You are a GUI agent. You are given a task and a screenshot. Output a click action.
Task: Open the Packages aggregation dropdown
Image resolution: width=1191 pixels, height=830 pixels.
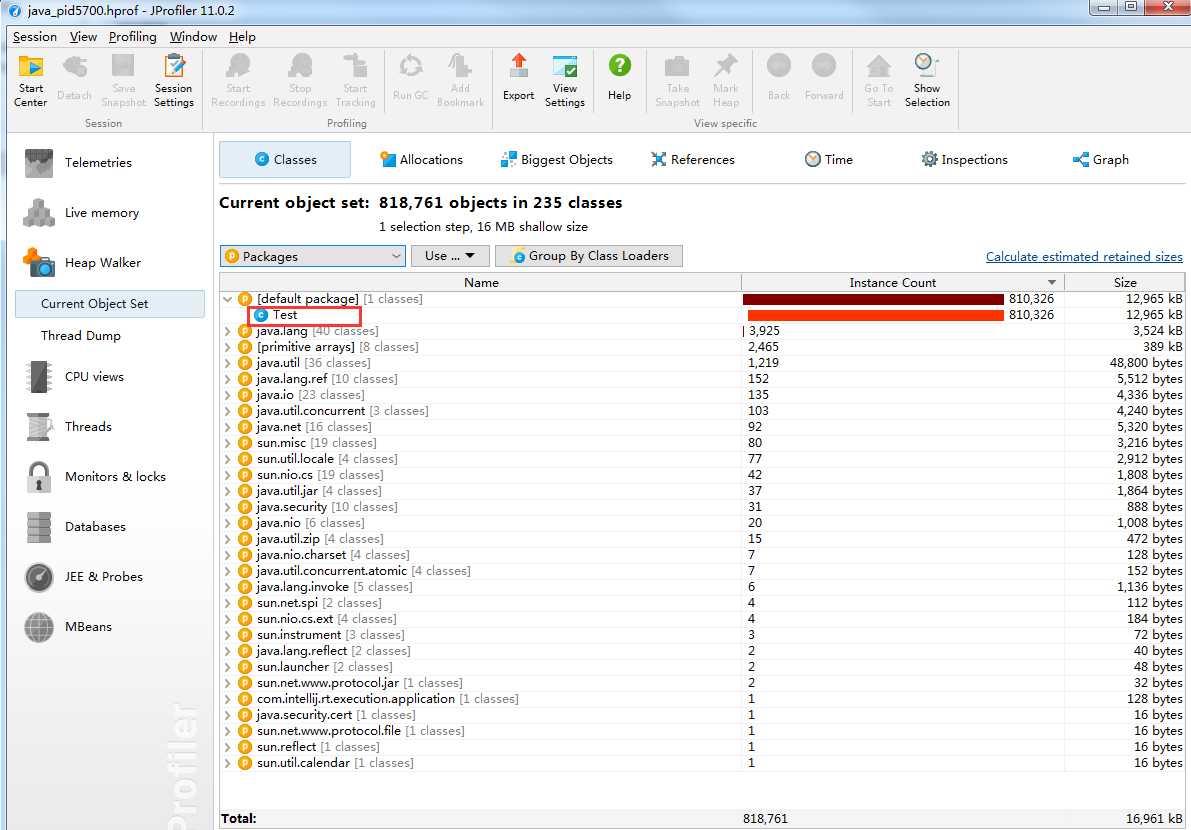pyautogui.click(x=313, y=257)
